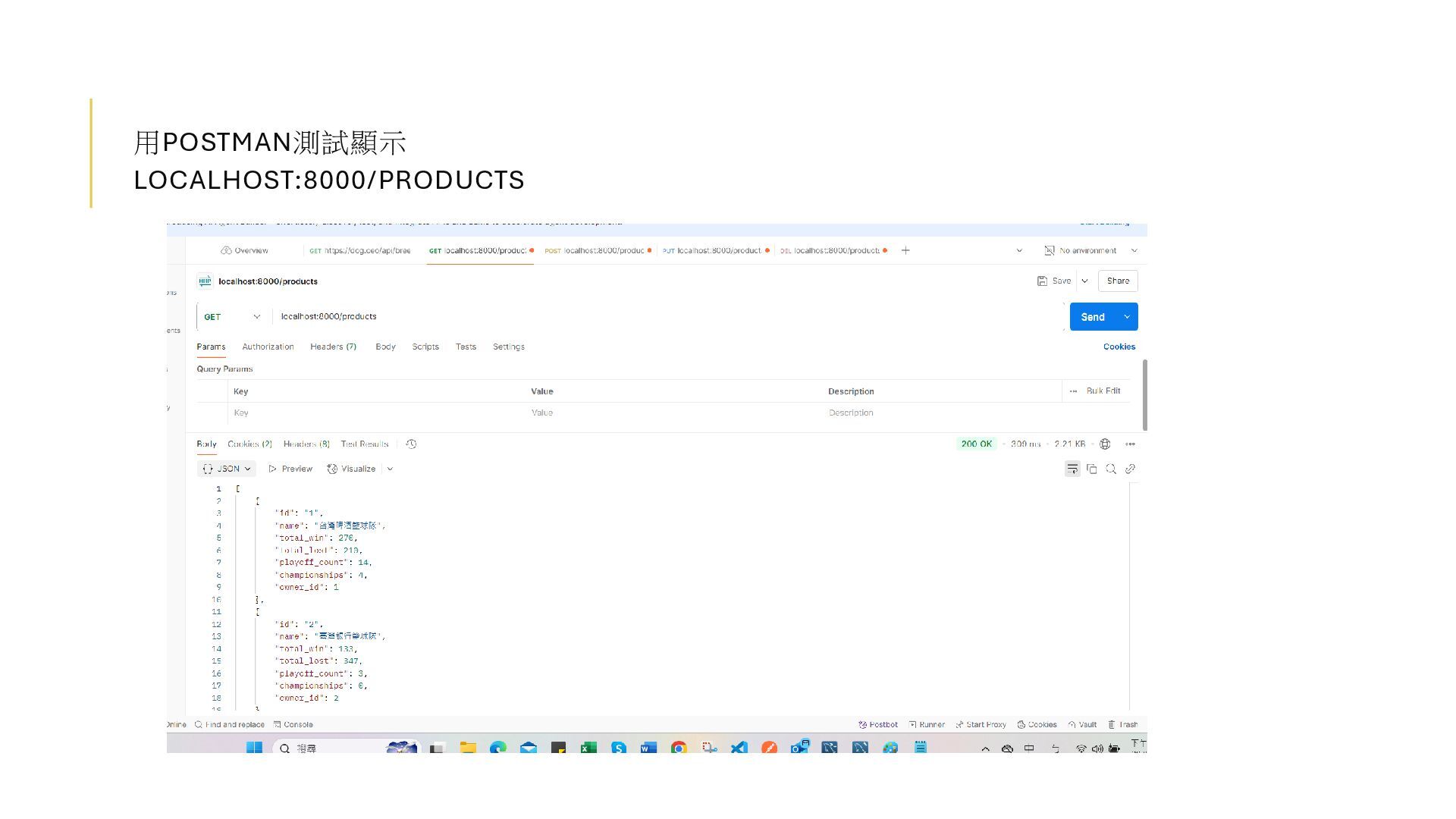
Task: Click the network globe icon
Action: point(1105,444)
